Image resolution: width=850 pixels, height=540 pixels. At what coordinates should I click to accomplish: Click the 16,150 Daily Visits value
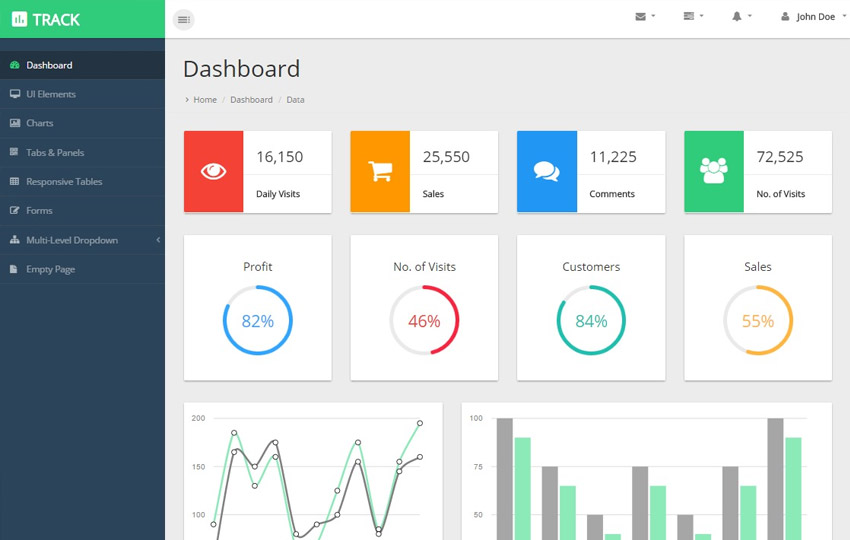pyautogui.click(x=280, y=157)
